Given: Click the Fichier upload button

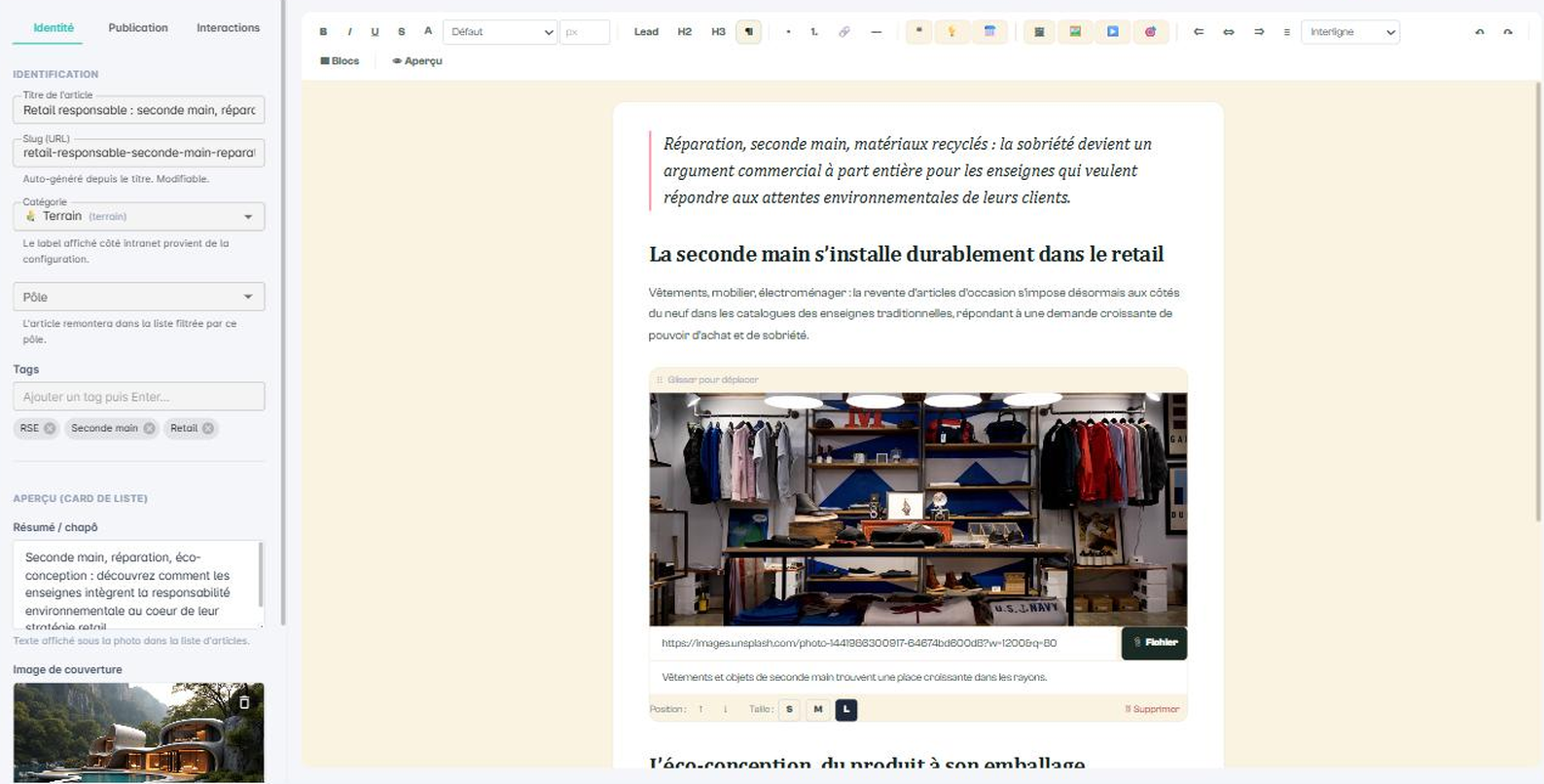Looking at the screenshot, I should [x=1154, y=643].
